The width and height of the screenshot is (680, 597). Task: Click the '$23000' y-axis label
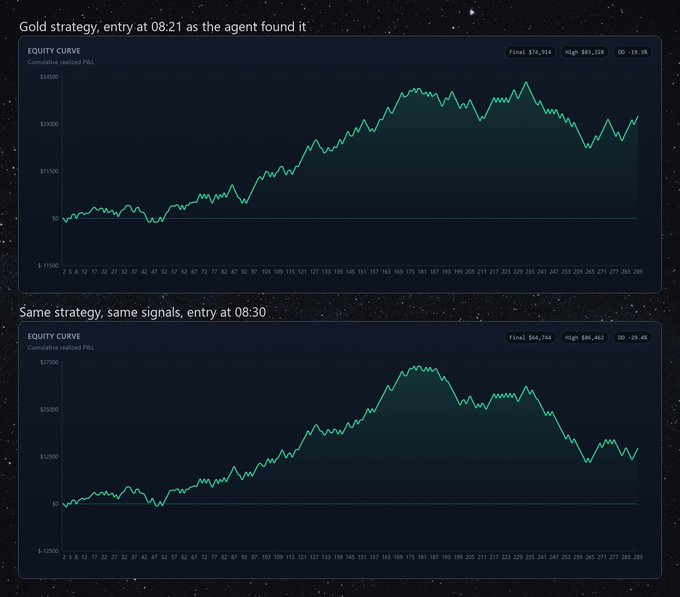coord(49,124)
